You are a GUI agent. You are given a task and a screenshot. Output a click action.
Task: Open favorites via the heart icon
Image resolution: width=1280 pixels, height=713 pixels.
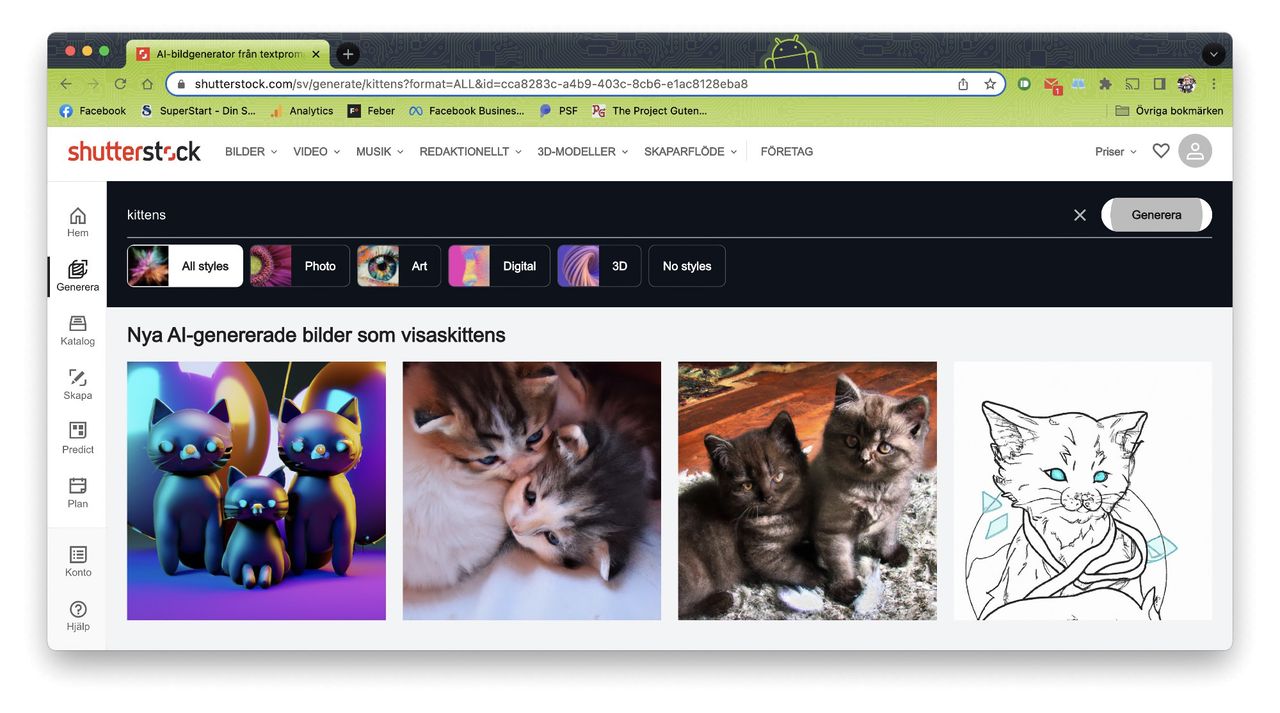[1161, 150]
